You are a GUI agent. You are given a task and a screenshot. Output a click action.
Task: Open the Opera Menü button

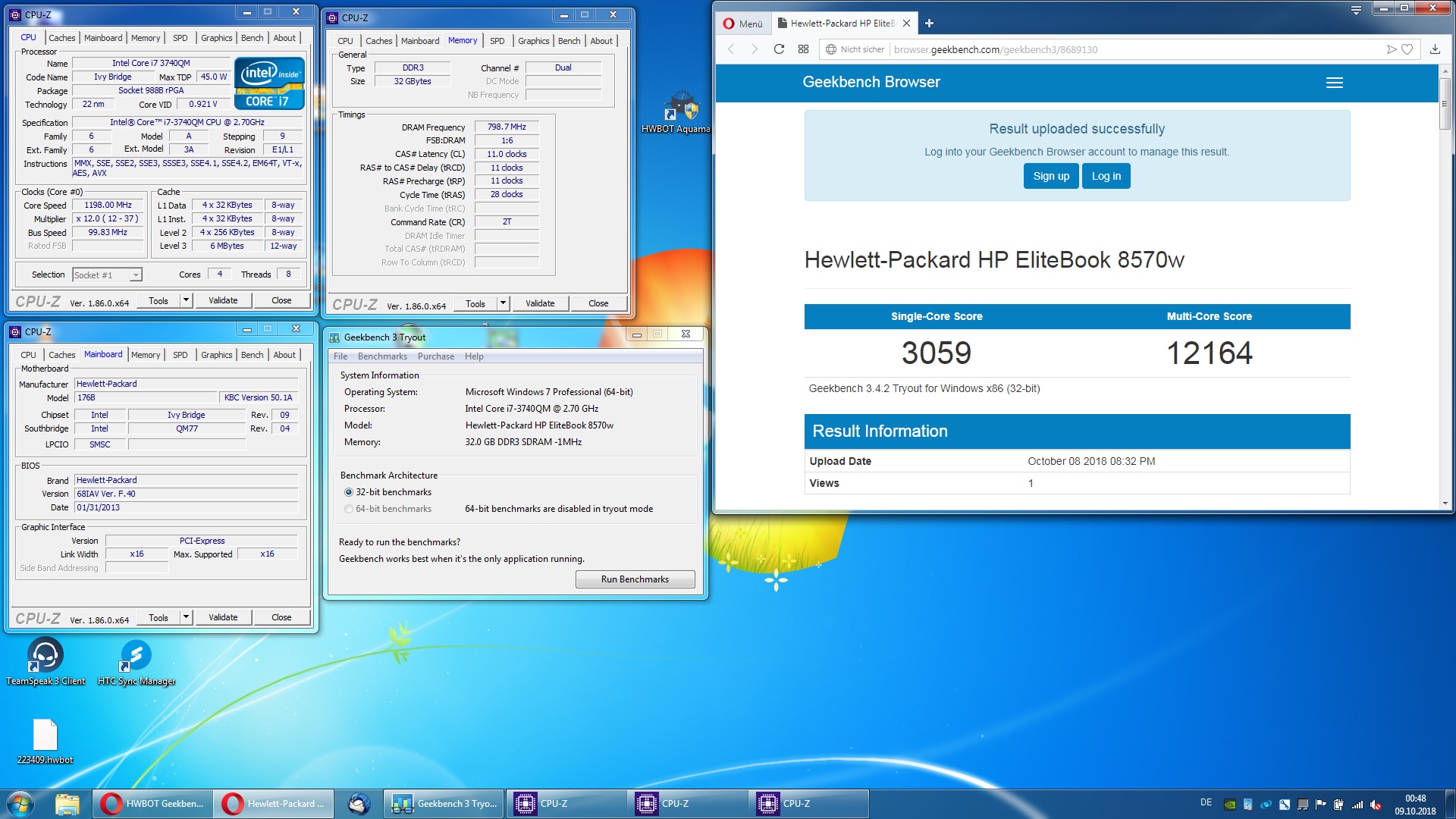[742, 24]
